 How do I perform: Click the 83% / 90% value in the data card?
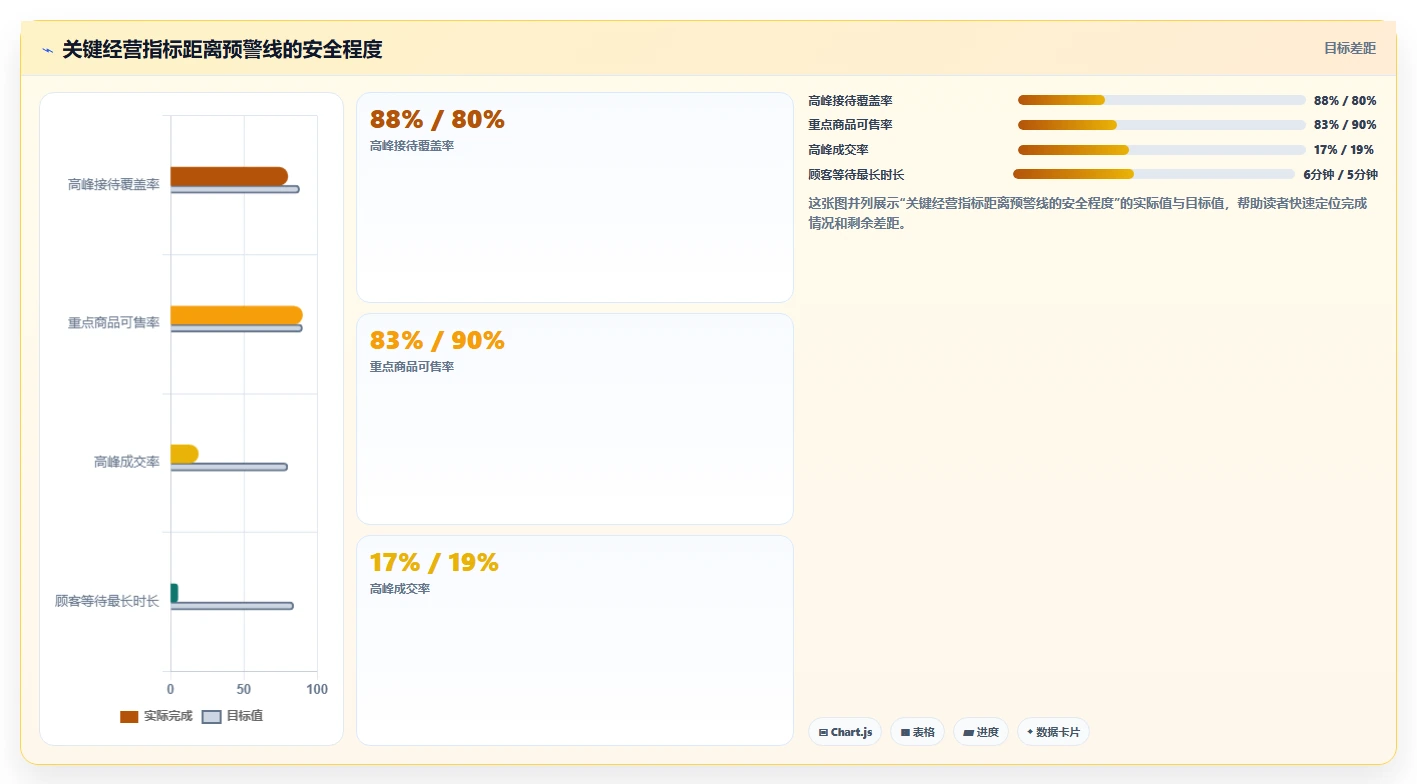click(x=437, y=341)
